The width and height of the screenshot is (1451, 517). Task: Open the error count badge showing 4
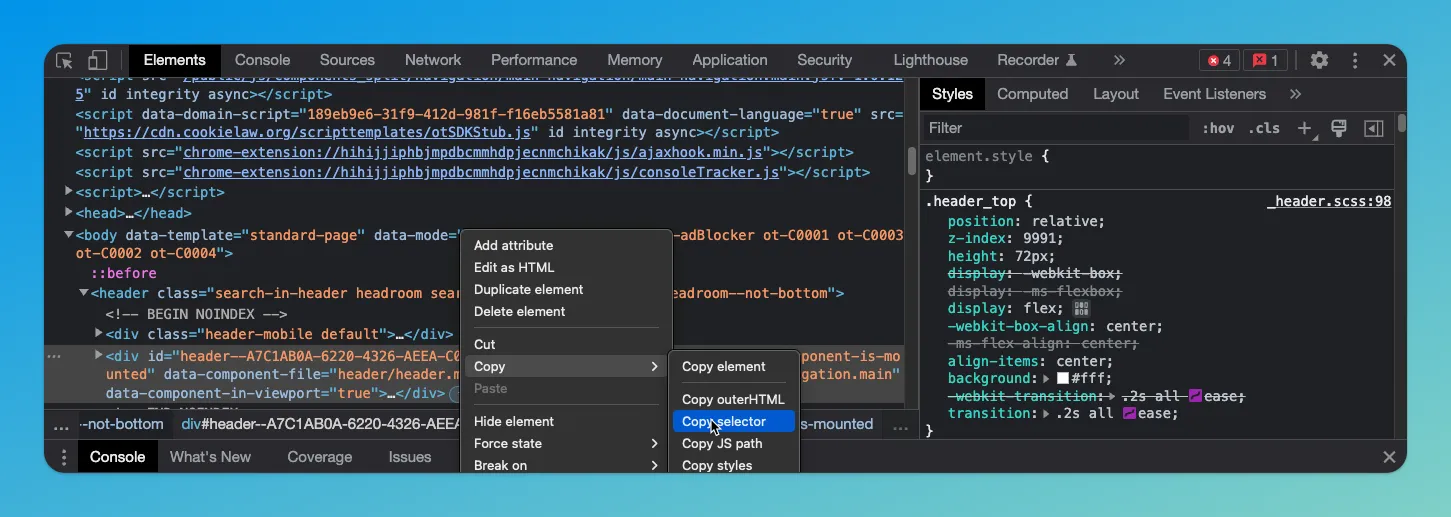pos(1219,60)
